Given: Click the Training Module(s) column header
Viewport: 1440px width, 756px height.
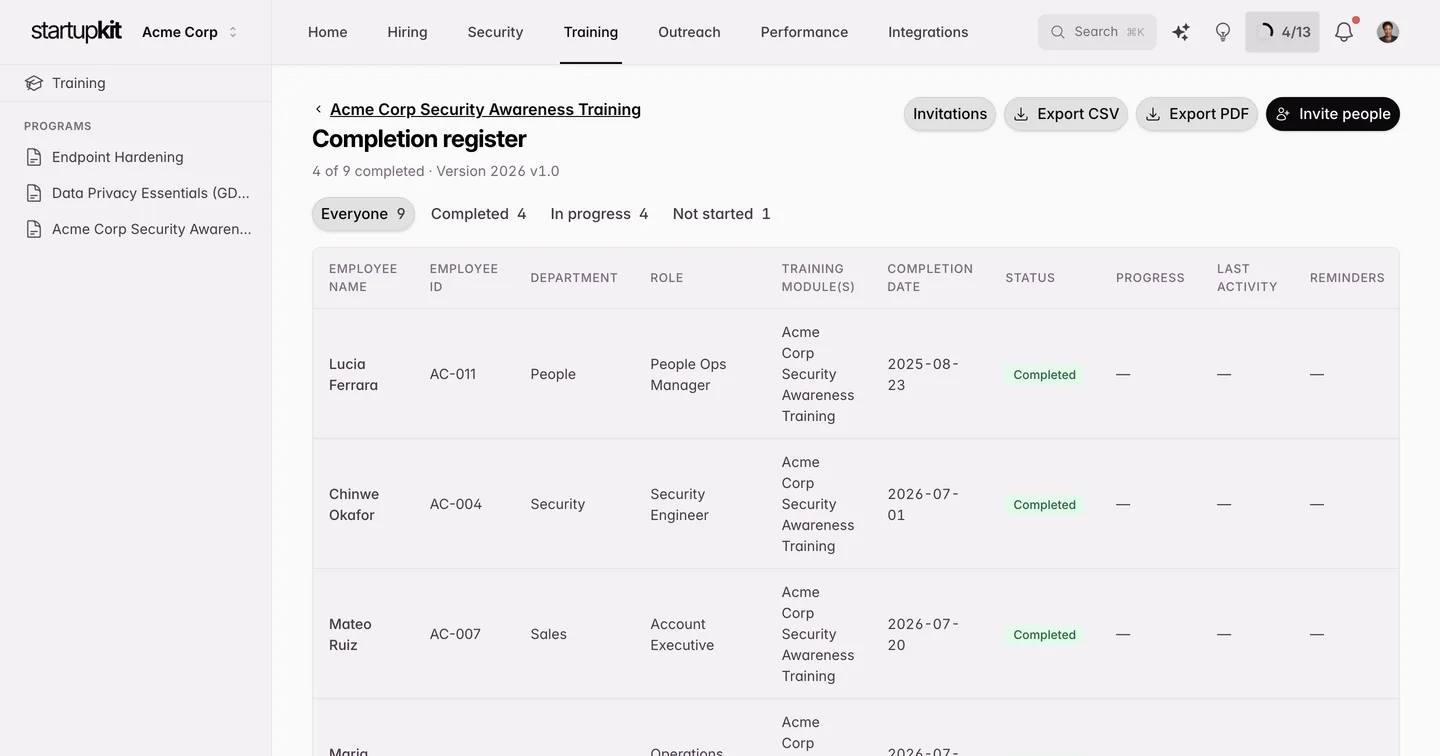Looking at the screenshot, I should pos(818,278).
